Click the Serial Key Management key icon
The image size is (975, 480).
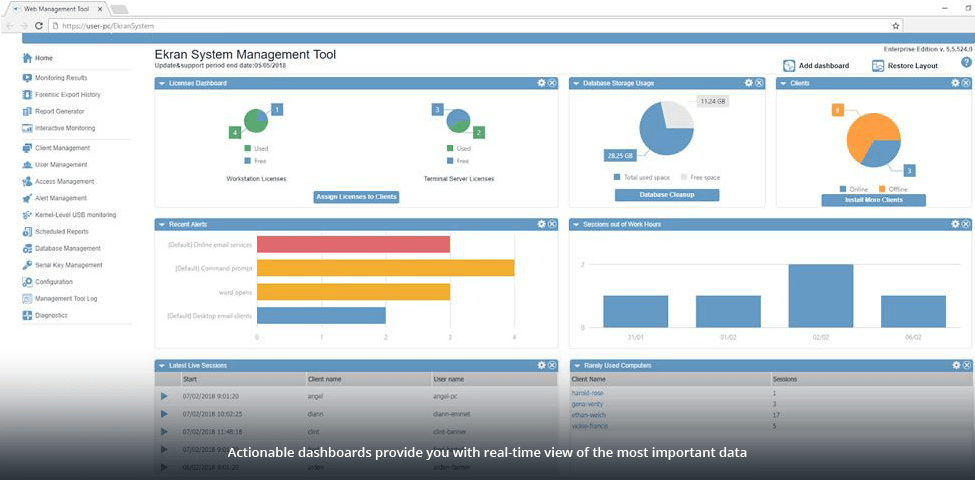click(27, 265)
